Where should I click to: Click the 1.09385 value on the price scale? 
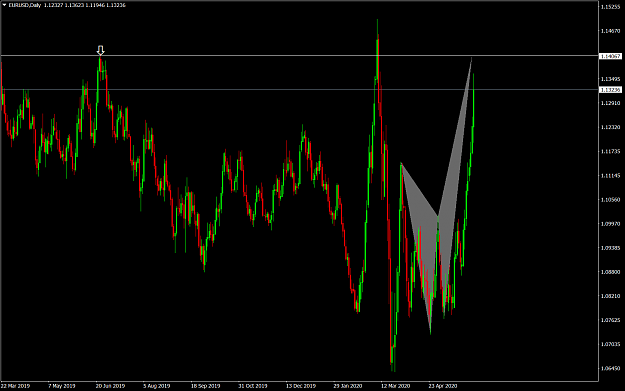tap(610, 248)
